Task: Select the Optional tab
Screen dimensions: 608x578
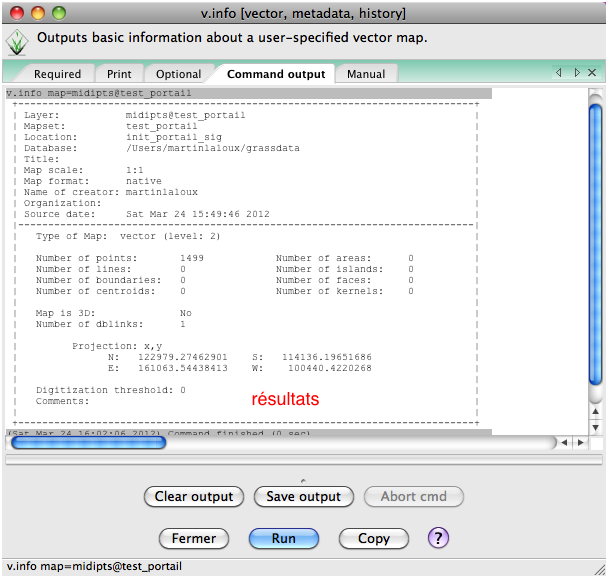Action: click(x=178, y=74)
